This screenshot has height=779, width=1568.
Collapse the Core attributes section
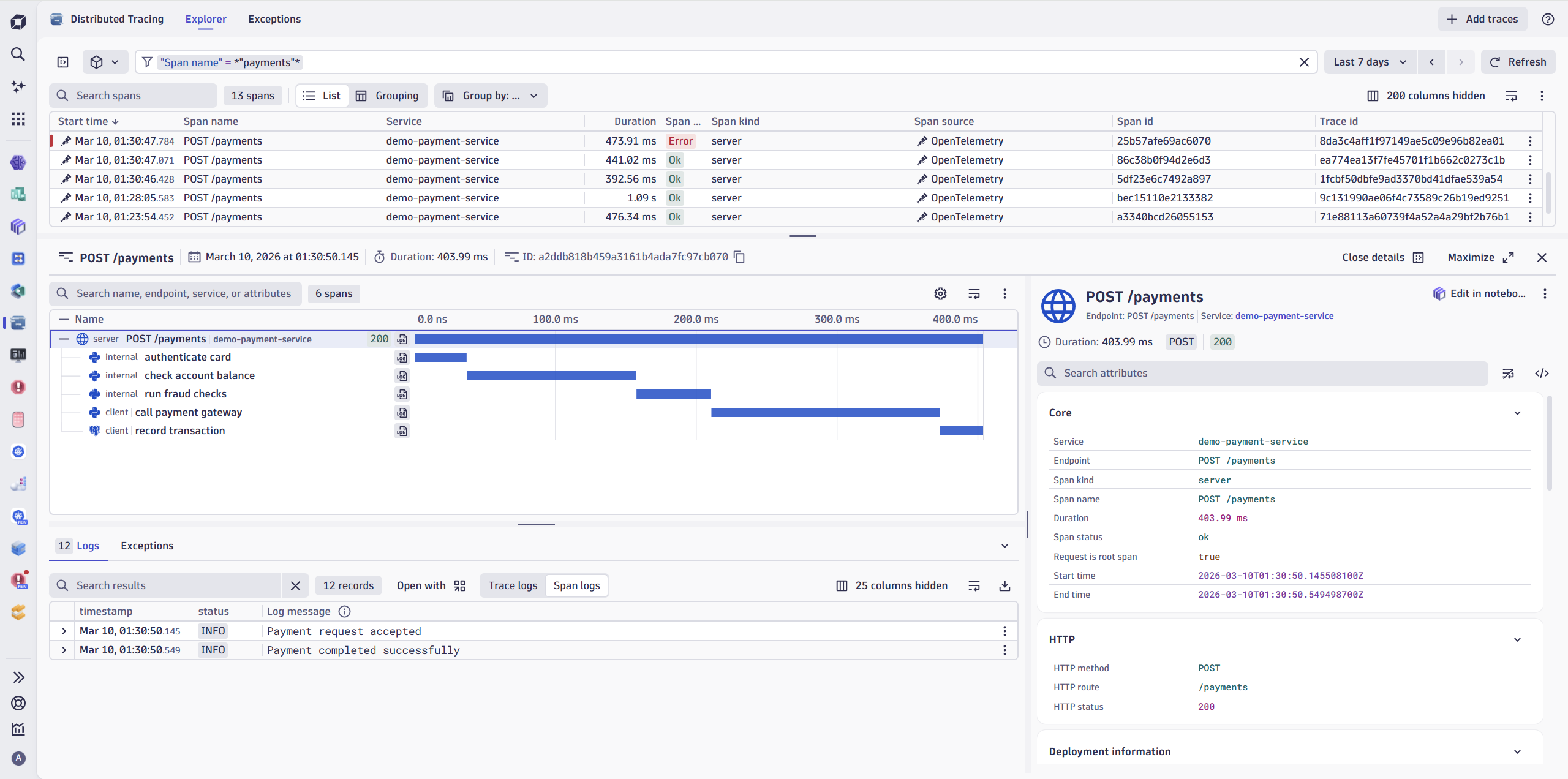pyautogui.click(x=1517, y=413)
